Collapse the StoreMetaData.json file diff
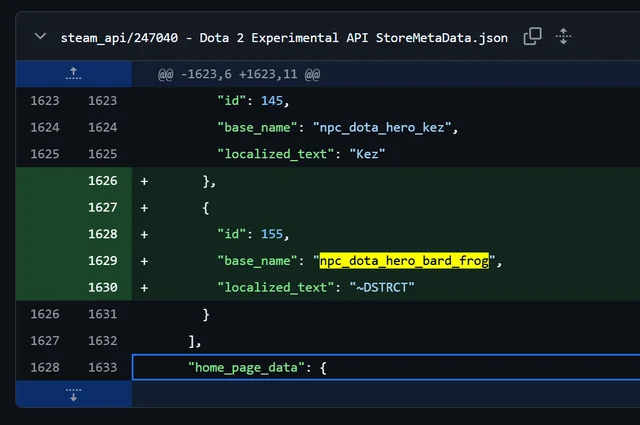This screenshot has height=425, width=640. click(x=40, y=36)
